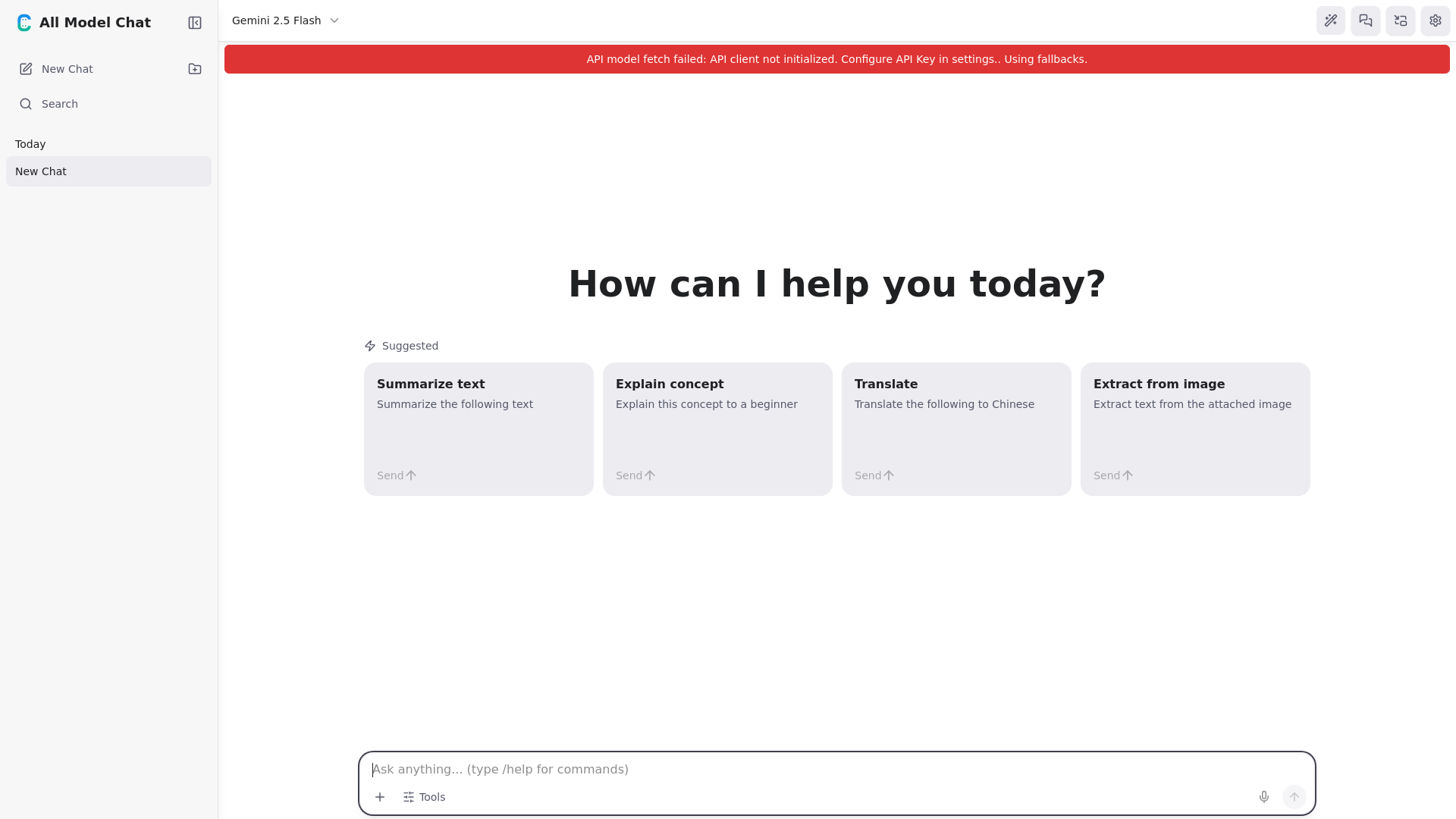Send the Extract from image suggestion
This screenshot has width=1456, height=819.
pyautogui.click(x=1113, y=475)
